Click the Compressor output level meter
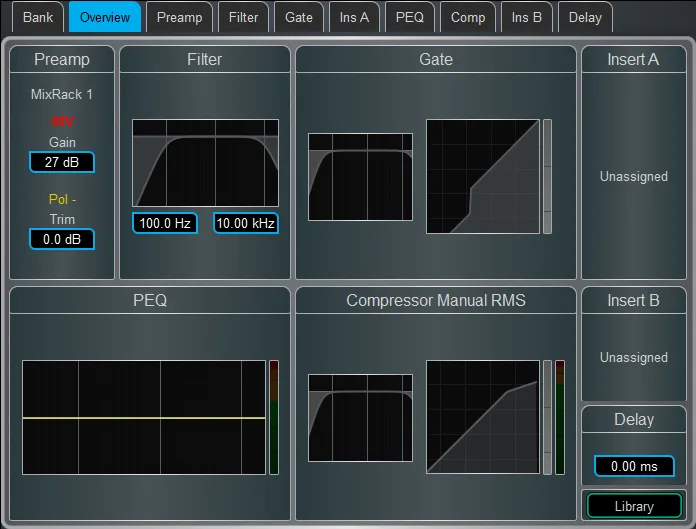 click(x=560, y=417)
